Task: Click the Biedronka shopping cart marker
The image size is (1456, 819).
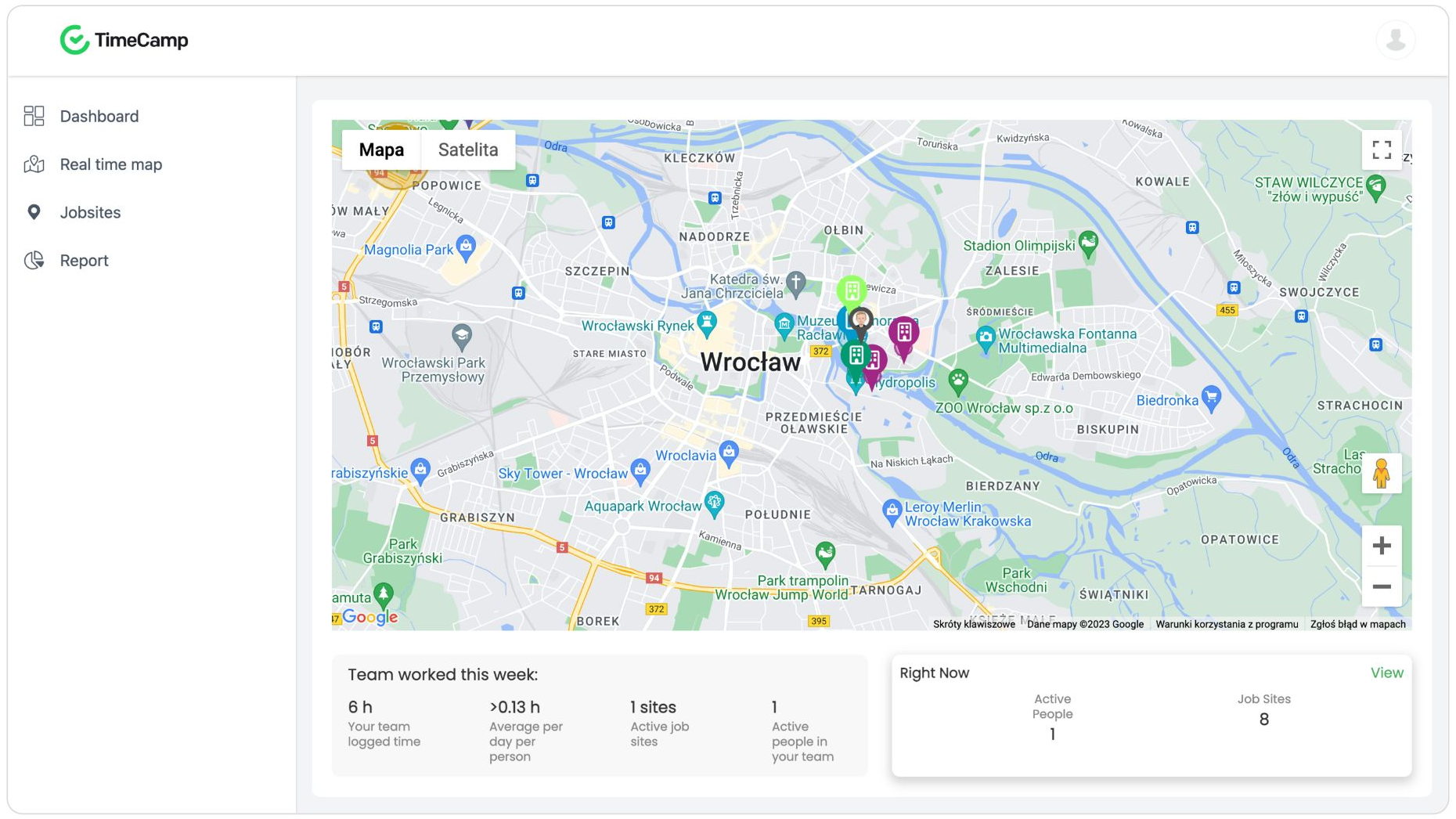Action: click(x=1211, y=398)
